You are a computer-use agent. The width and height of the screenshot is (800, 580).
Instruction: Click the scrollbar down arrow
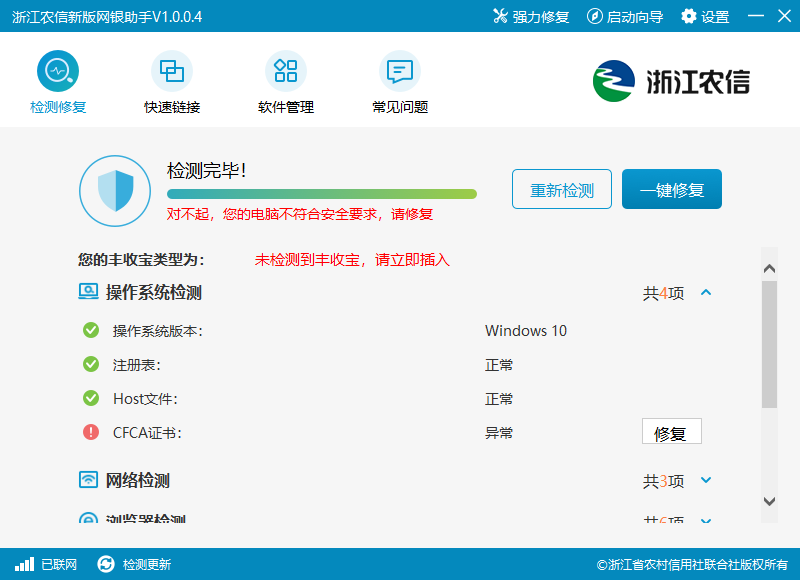769,501
